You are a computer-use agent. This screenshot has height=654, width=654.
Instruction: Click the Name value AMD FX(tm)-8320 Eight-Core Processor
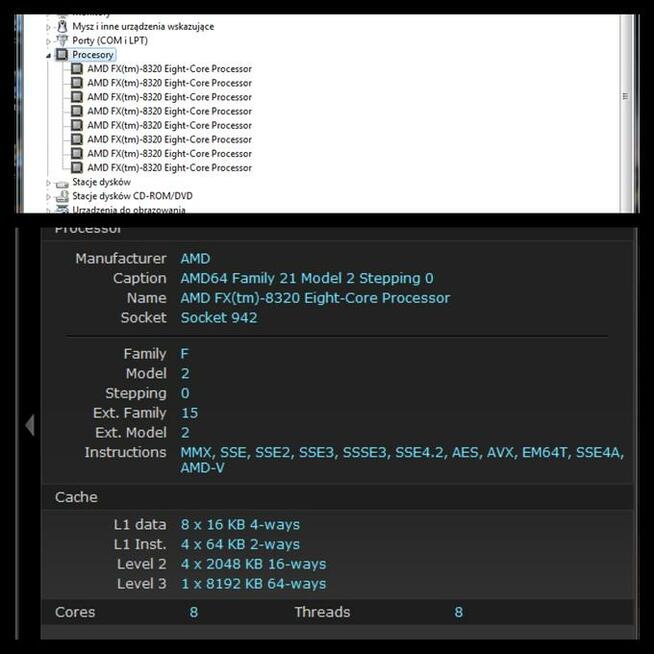point(315,298)
